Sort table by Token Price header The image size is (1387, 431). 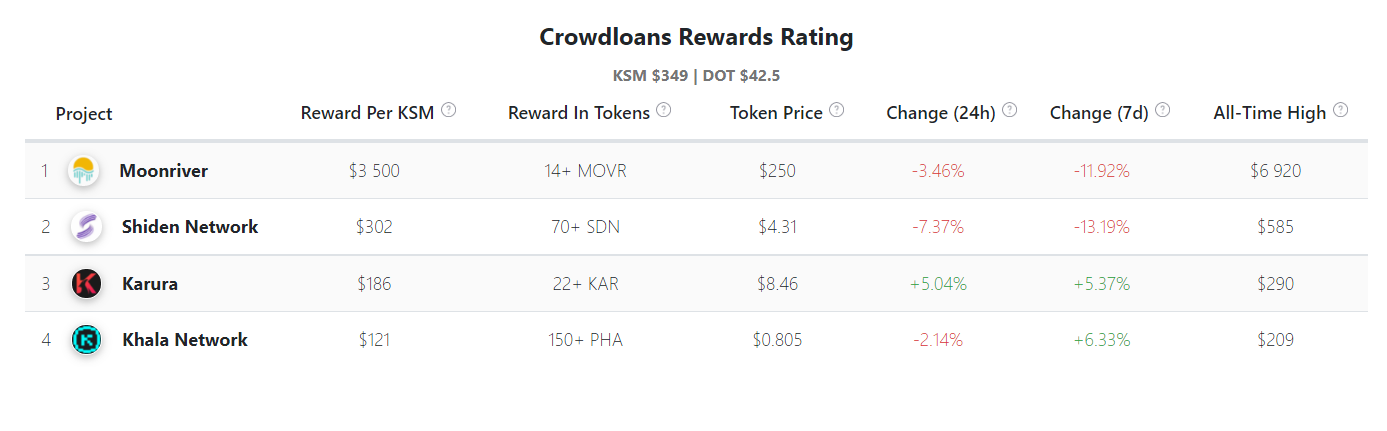pyautogui.click(x=776, y=113)
